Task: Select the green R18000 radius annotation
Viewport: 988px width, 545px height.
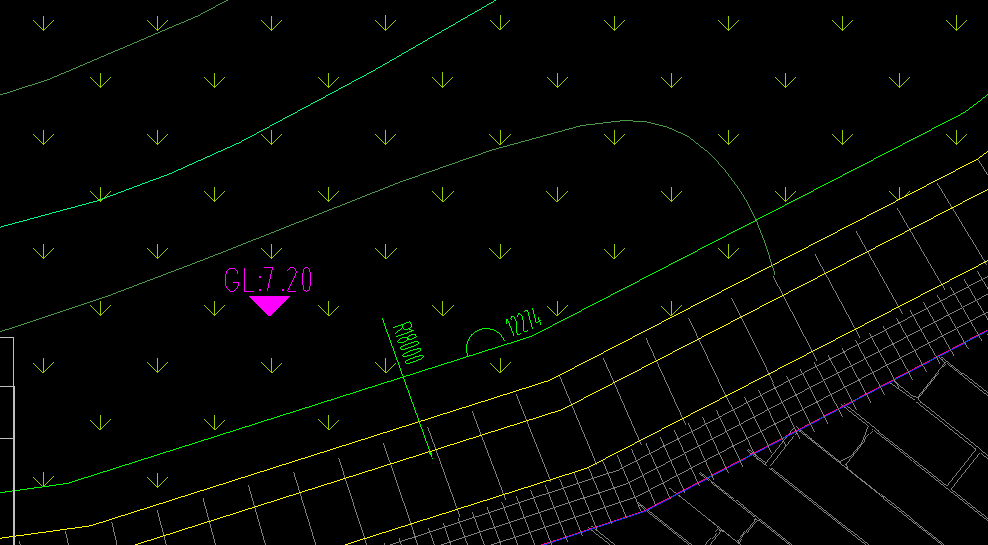Action: [408, 344]
